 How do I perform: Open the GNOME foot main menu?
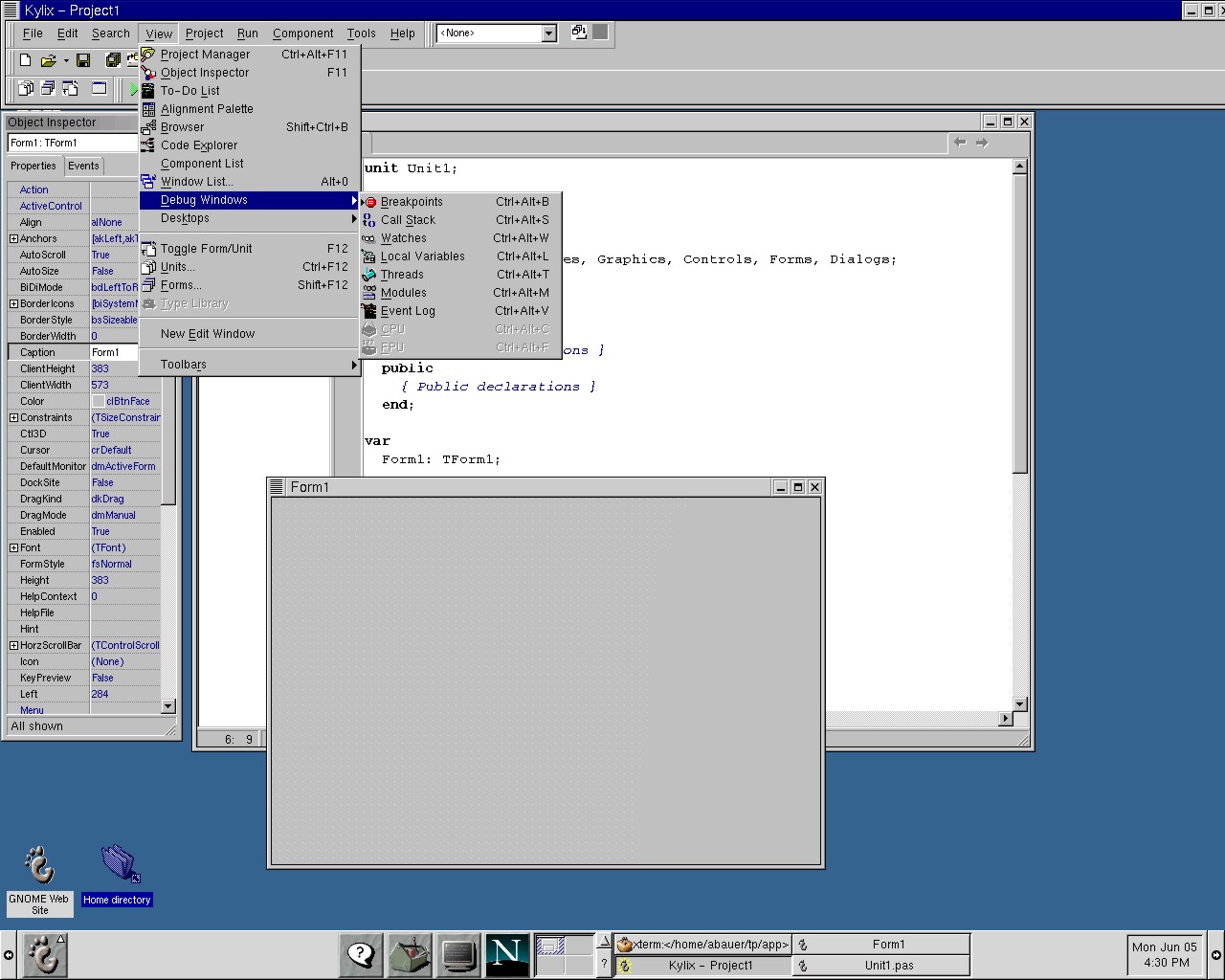[43, 954]
